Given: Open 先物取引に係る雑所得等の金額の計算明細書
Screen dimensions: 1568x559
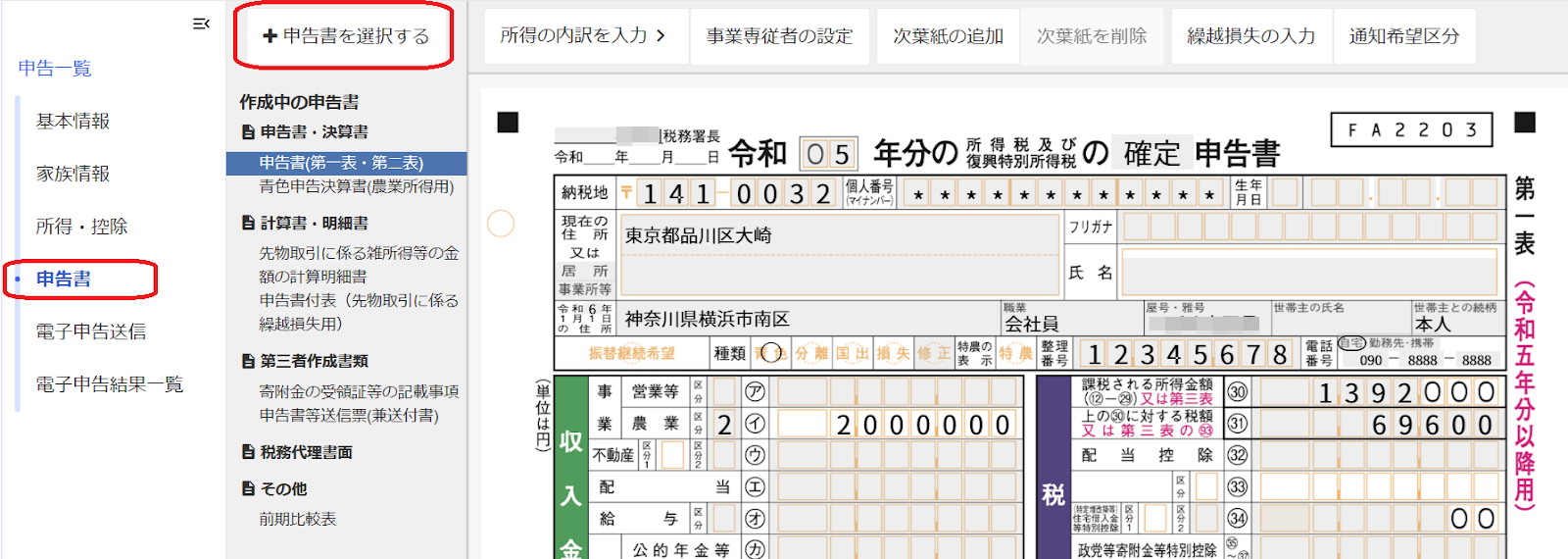Looking at the screenshot, I should 359,265.
